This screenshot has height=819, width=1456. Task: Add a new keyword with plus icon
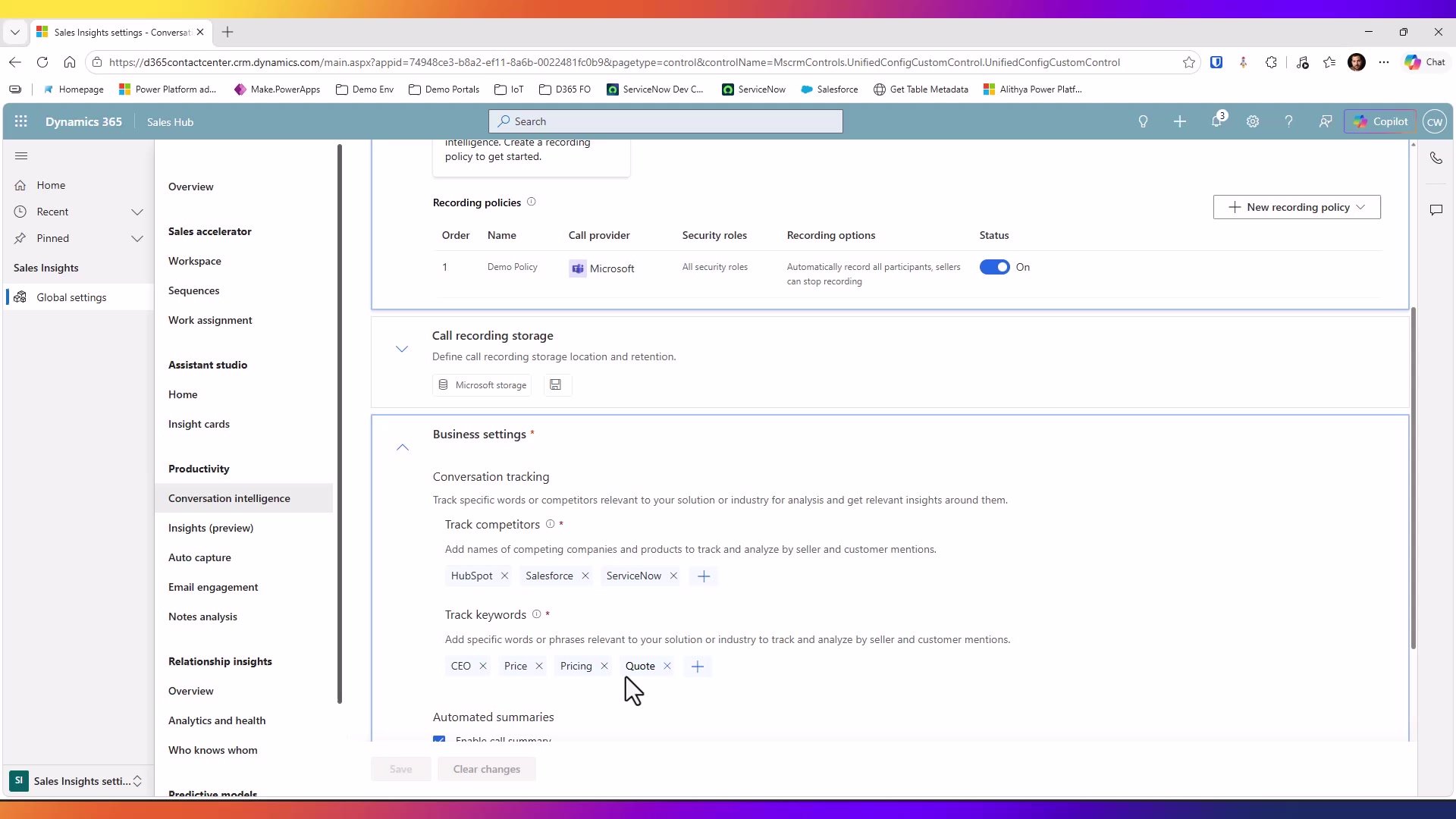tap(698, 667)
